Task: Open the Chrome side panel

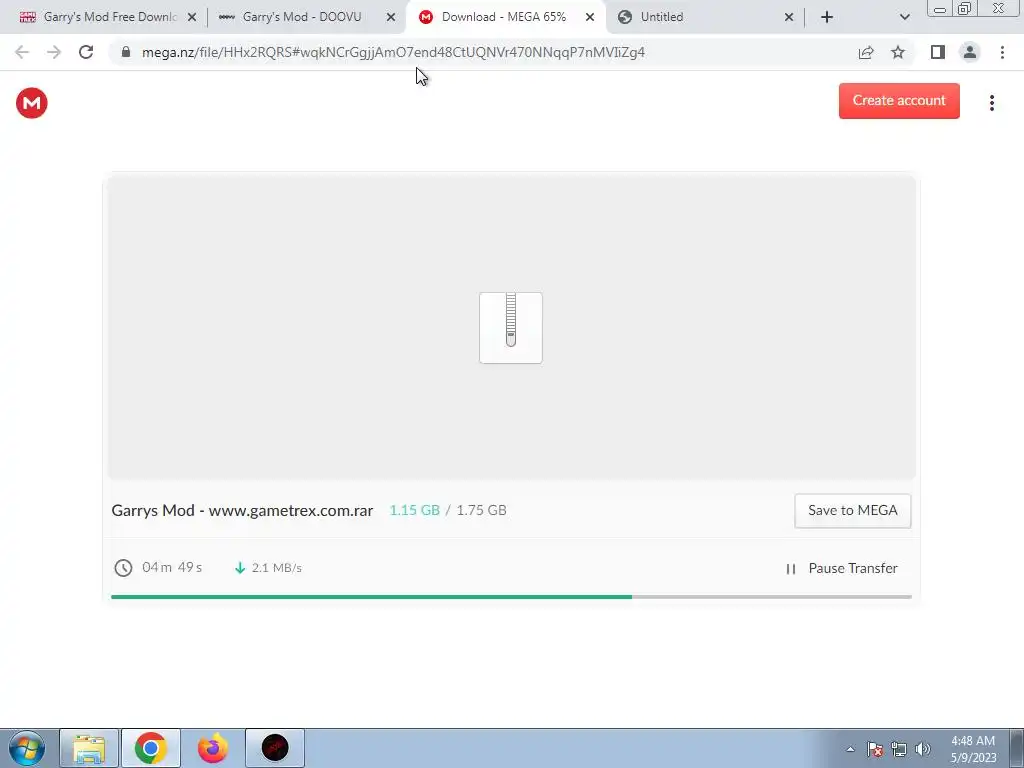Action: [938, 52]
